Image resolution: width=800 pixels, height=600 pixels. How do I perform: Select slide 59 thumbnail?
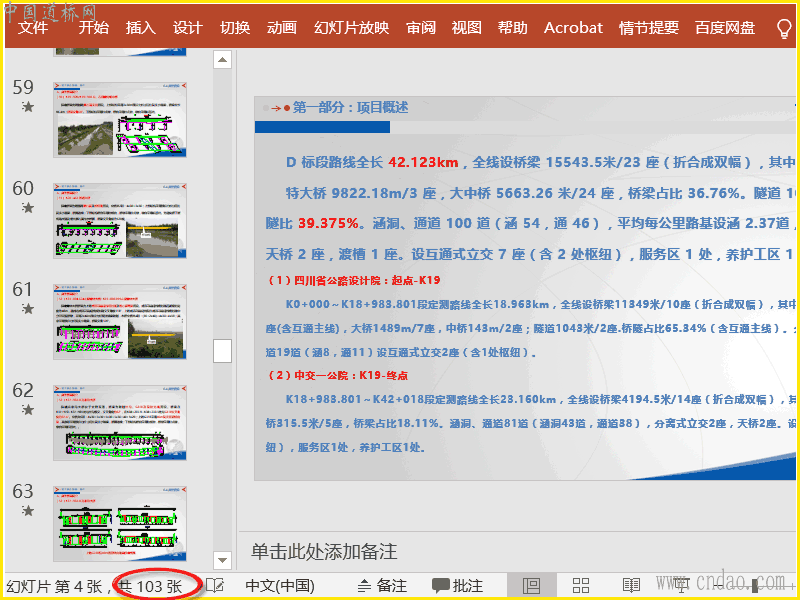coord(120,119)
